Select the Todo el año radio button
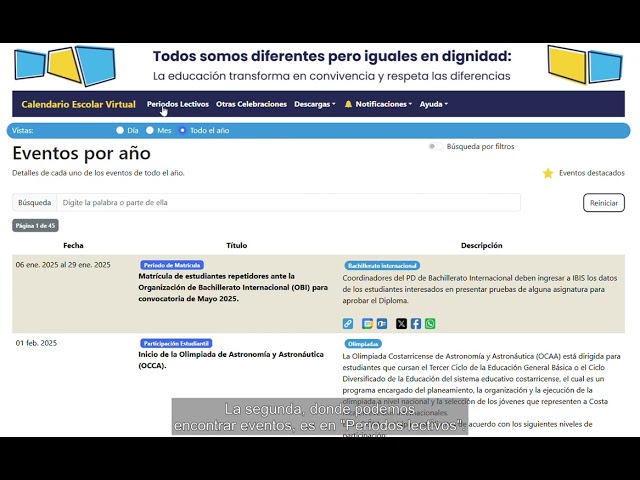Image resolution: width=640 pixels, height=480 pixels. click(182, 130)
